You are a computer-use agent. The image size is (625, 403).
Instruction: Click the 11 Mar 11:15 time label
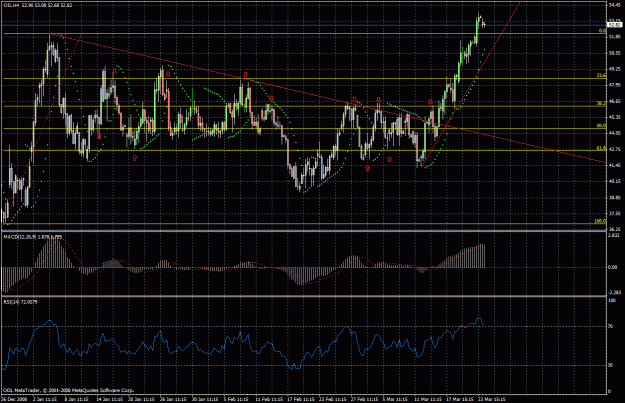428,399
